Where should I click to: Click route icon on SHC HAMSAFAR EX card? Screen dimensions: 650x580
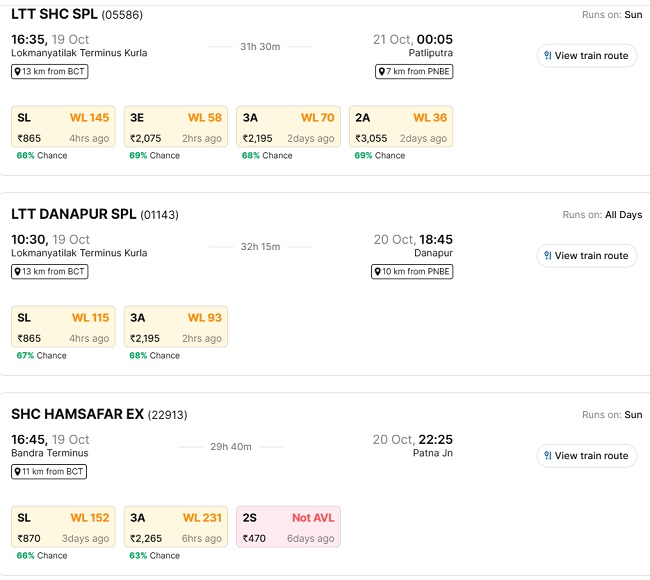click(x=548, y=456)
